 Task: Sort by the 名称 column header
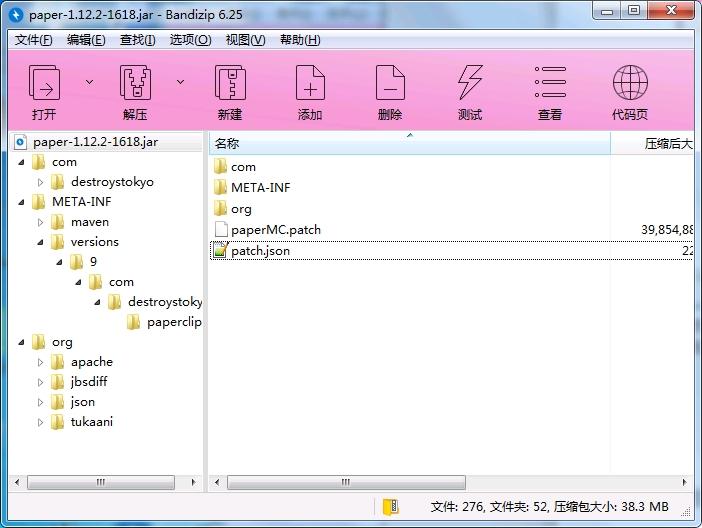click(x=409, y=144)
